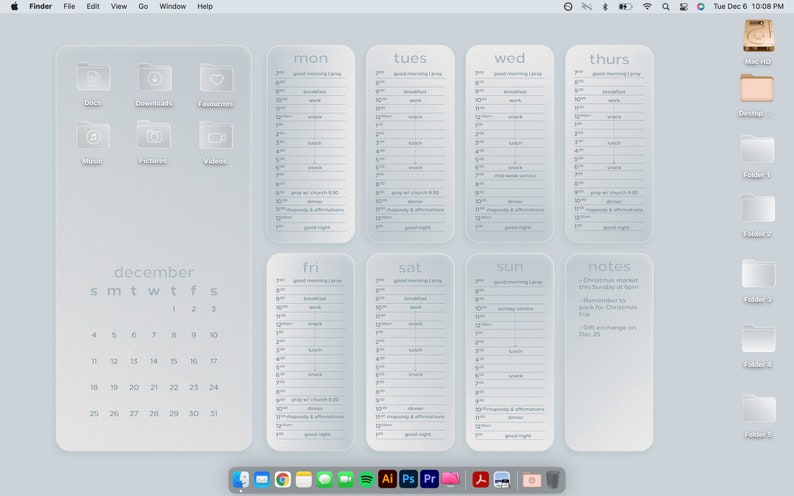Open Preview from the Dock
The height and width of the screenshot is (496, 794).
(x=502, y=479)
